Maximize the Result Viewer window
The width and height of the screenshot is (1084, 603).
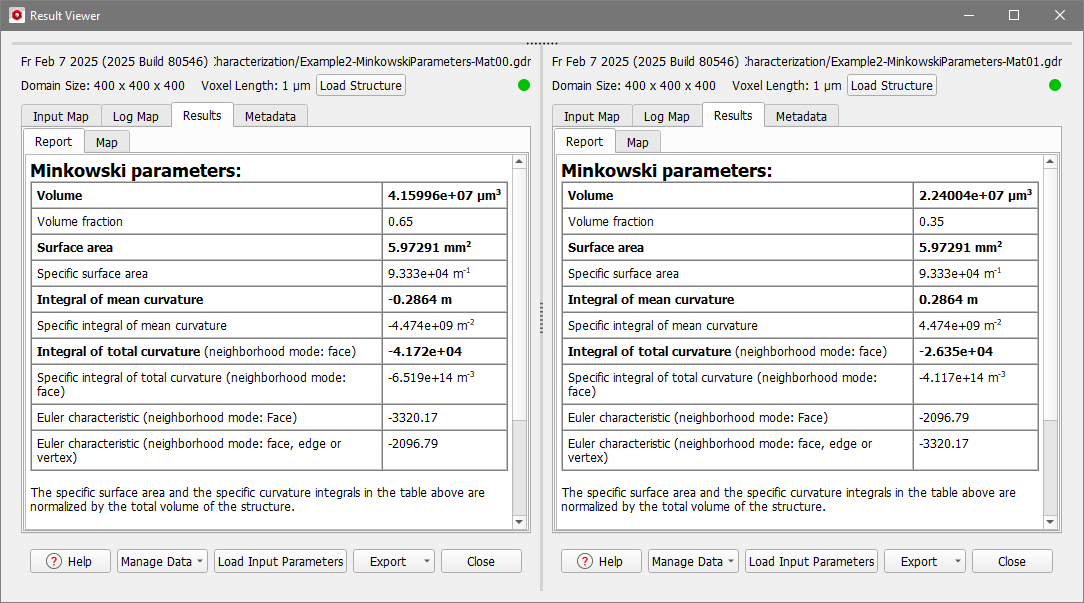[x=1013, y=15]
